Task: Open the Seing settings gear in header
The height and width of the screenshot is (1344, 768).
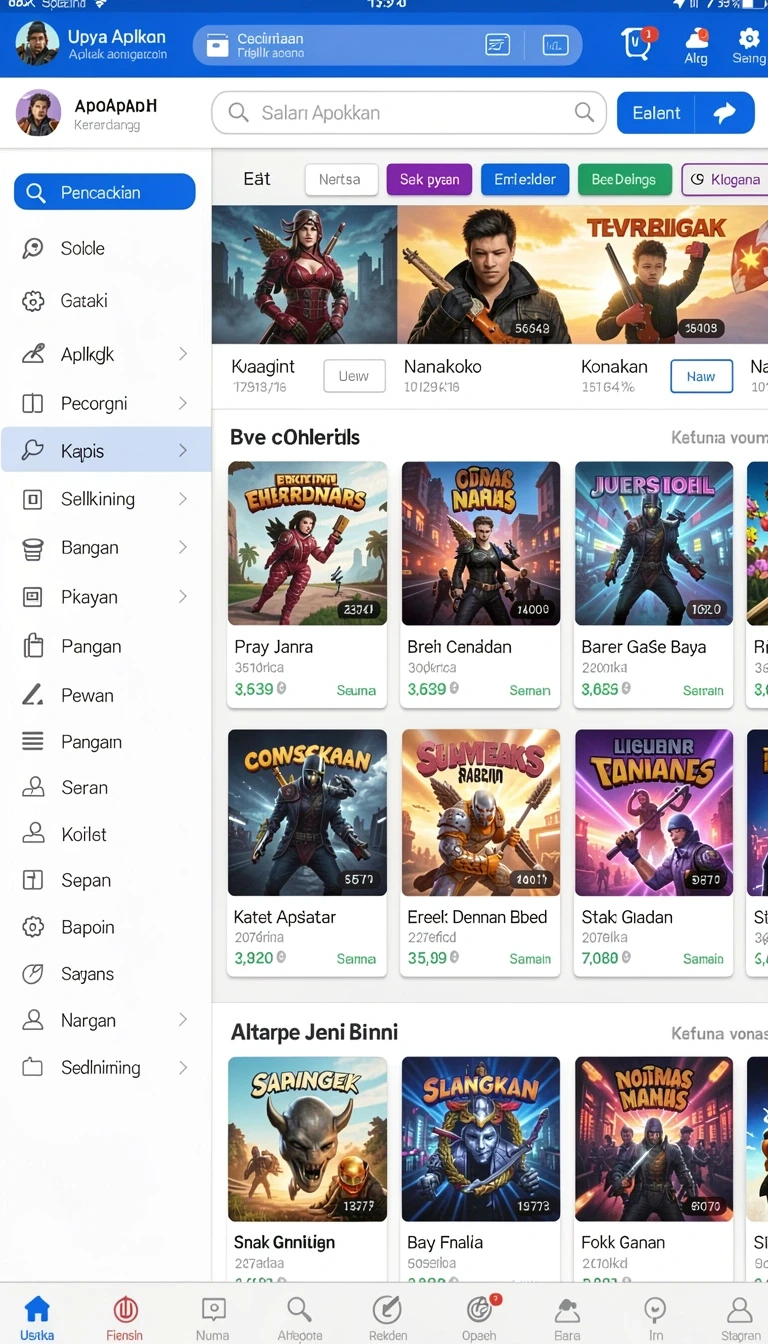Action: tap(749, 38)
